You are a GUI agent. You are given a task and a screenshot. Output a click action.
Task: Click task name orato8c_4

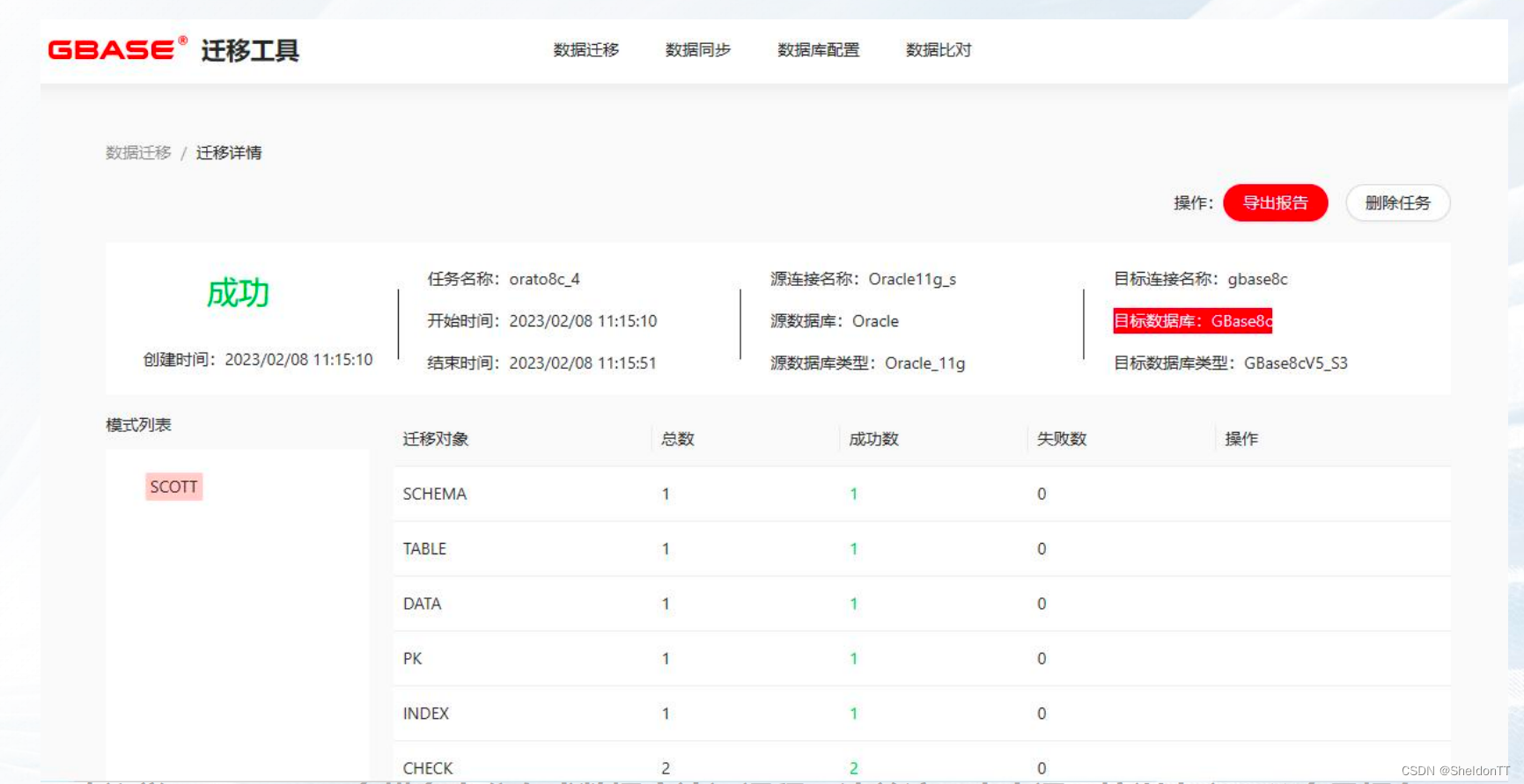[544, 279]
